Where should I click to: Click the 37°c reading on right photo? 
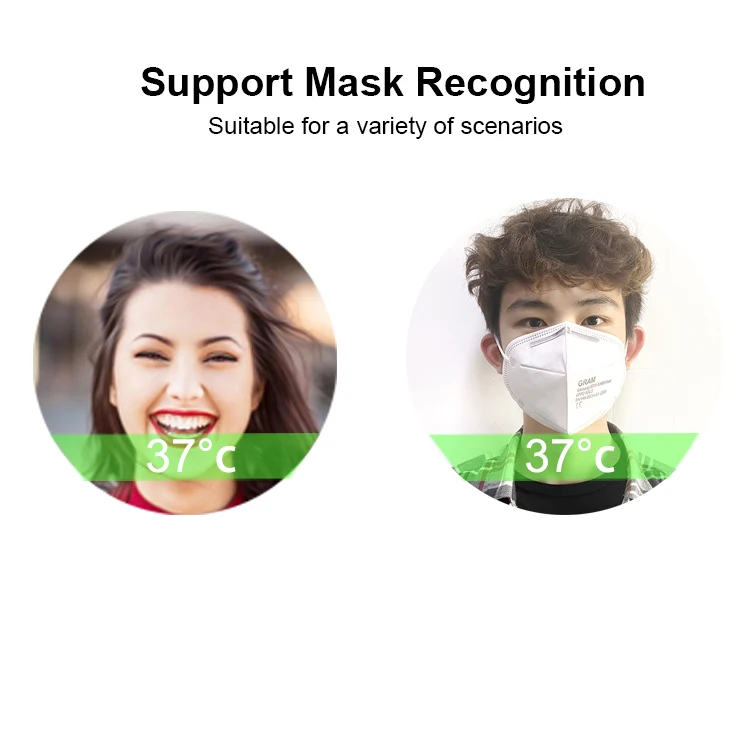click(x=570, y=456)
